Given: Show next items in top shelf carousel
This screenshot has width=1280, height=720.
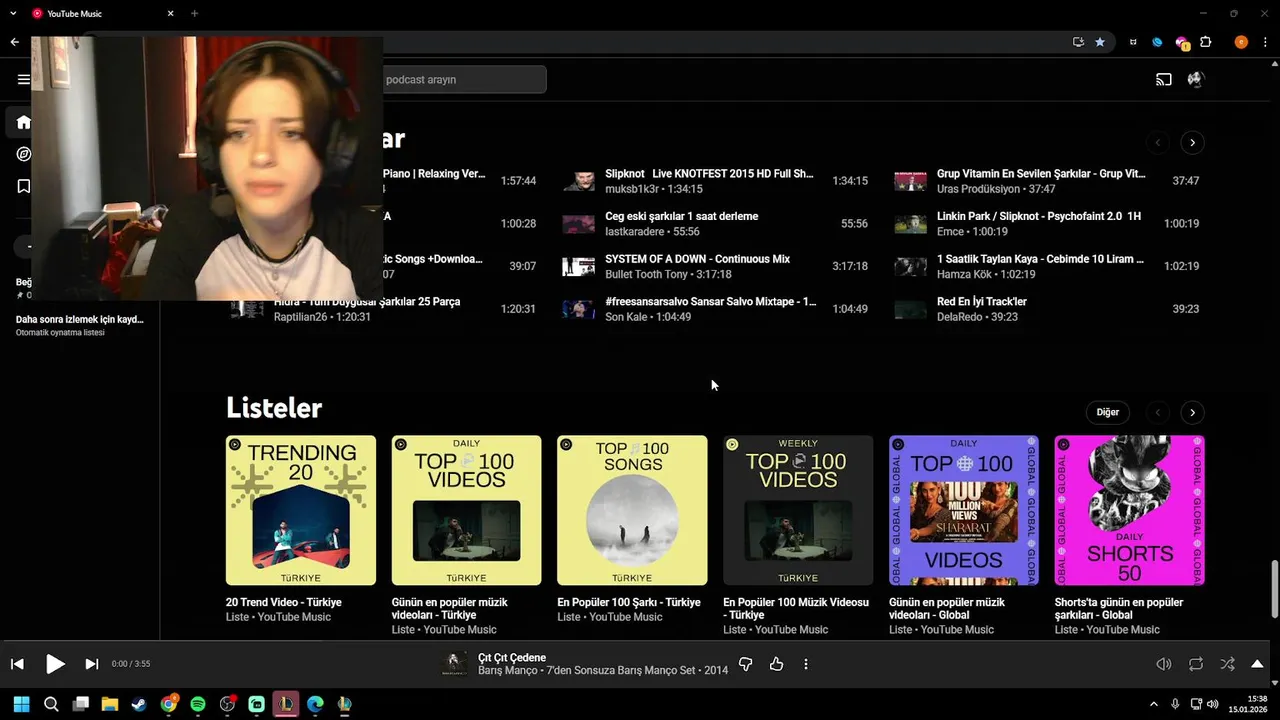Looking at the screenshot, I should click(1192, 143).
